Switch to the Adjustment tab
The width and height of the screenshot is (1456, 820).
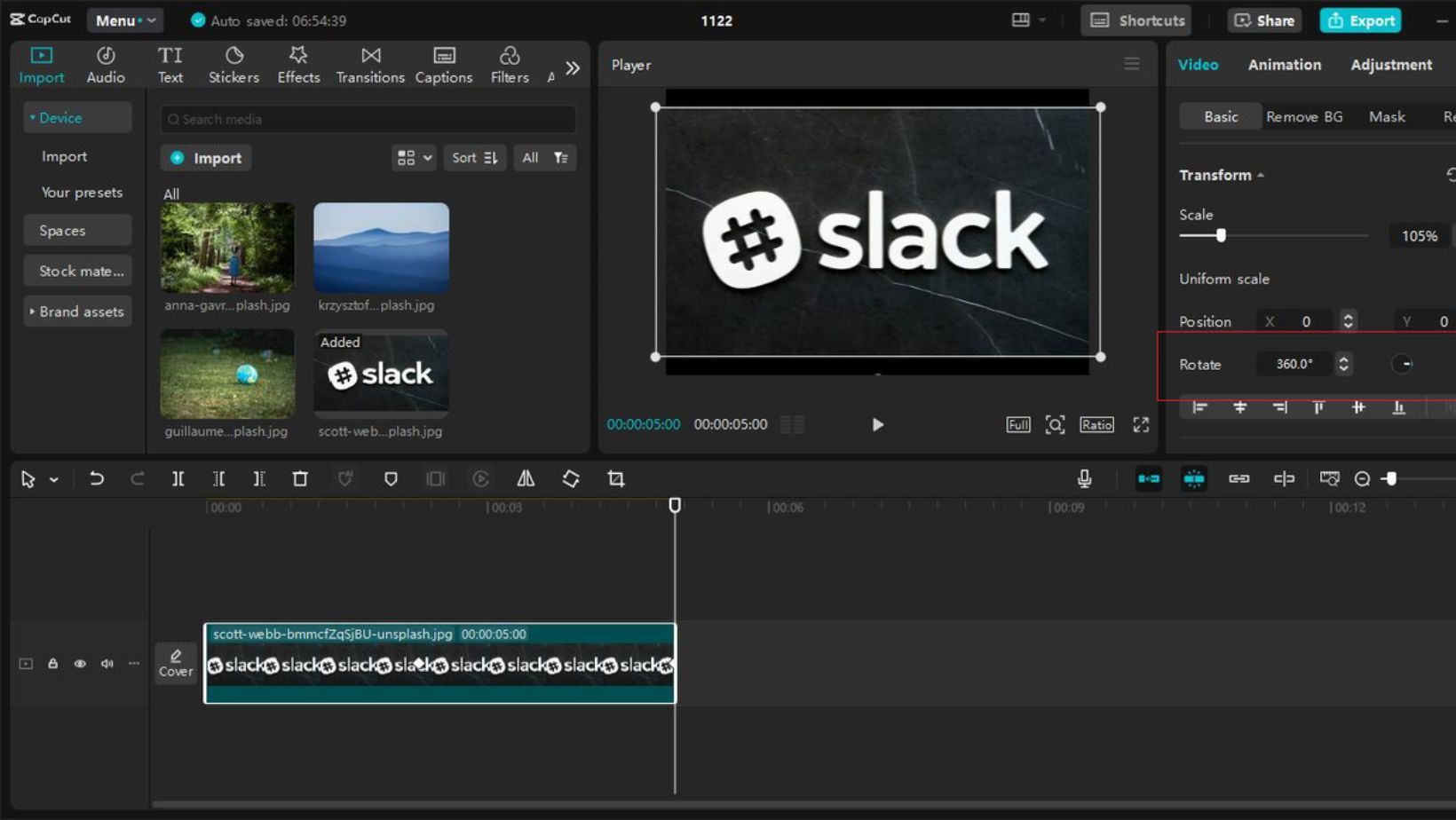(x=1391, y=65)
